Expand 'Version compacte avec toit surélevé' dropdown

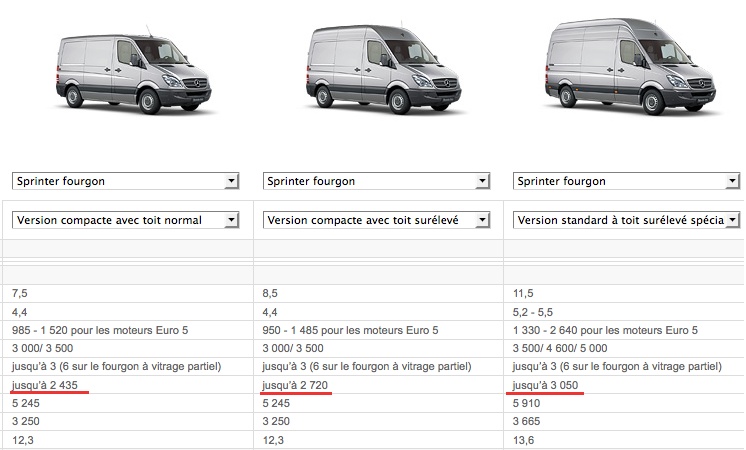tap(376, 220)
